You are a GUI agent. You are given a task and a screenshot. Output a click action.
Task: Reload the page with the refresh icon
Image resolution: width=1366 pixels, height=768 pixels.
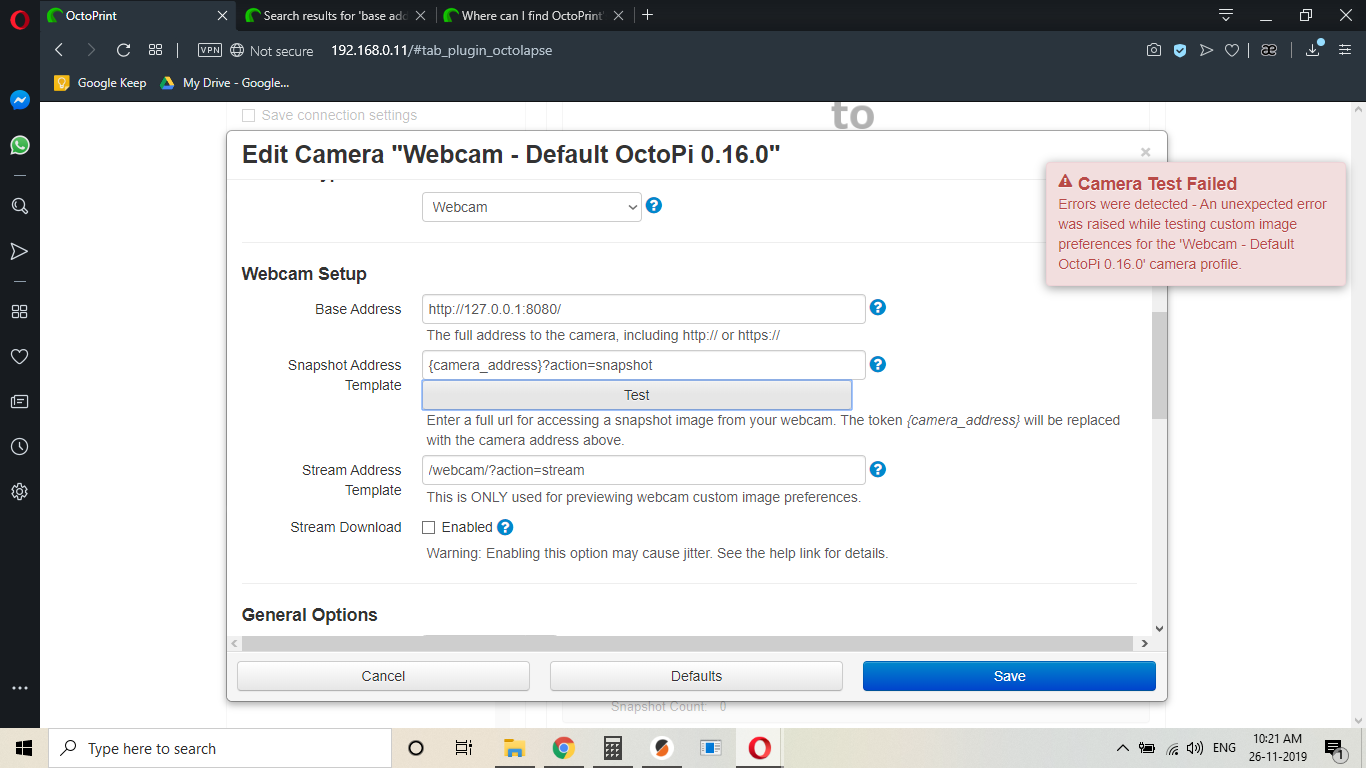click(x=124, y=50)
